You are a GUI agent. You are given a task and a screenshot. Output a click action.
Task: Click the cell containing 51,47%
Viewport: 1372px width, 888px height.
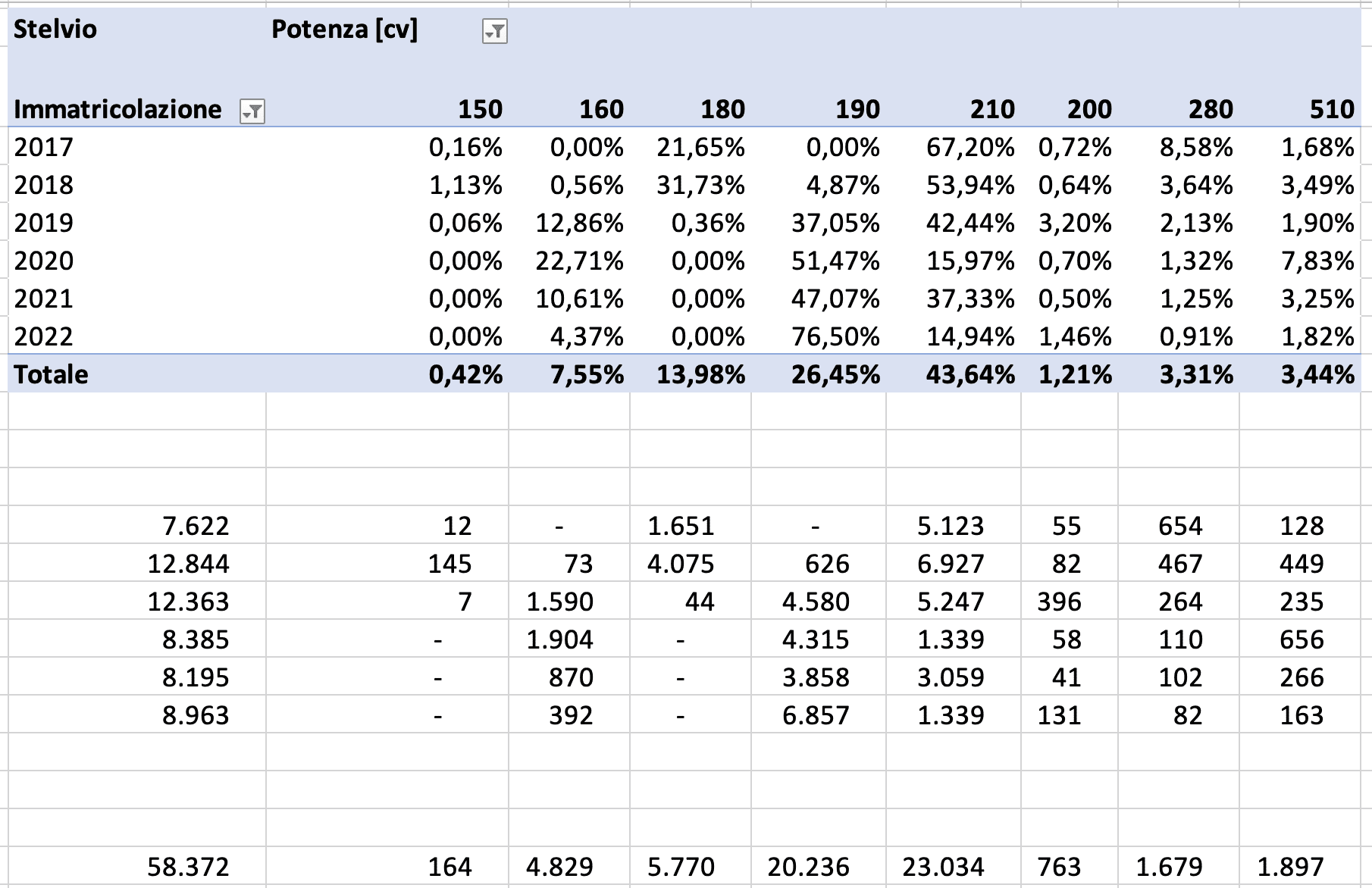tap(835, 261)
